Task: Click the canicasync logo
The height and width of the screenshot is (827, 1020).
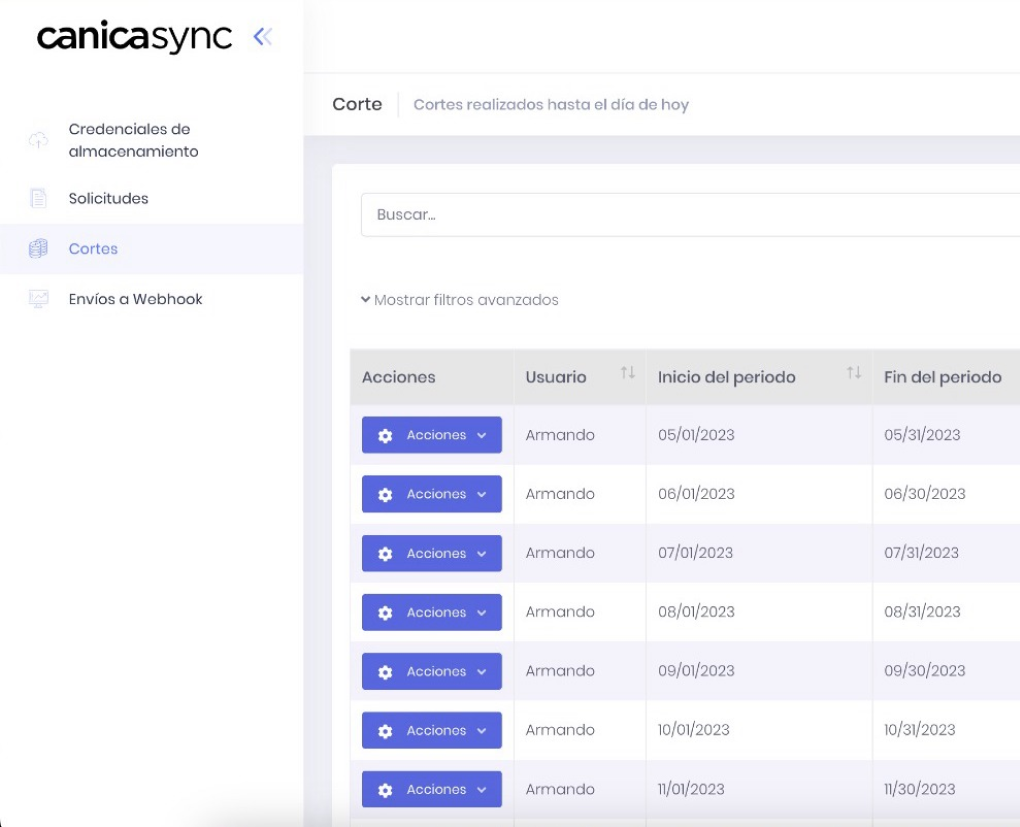Action: tap(134, 37)
